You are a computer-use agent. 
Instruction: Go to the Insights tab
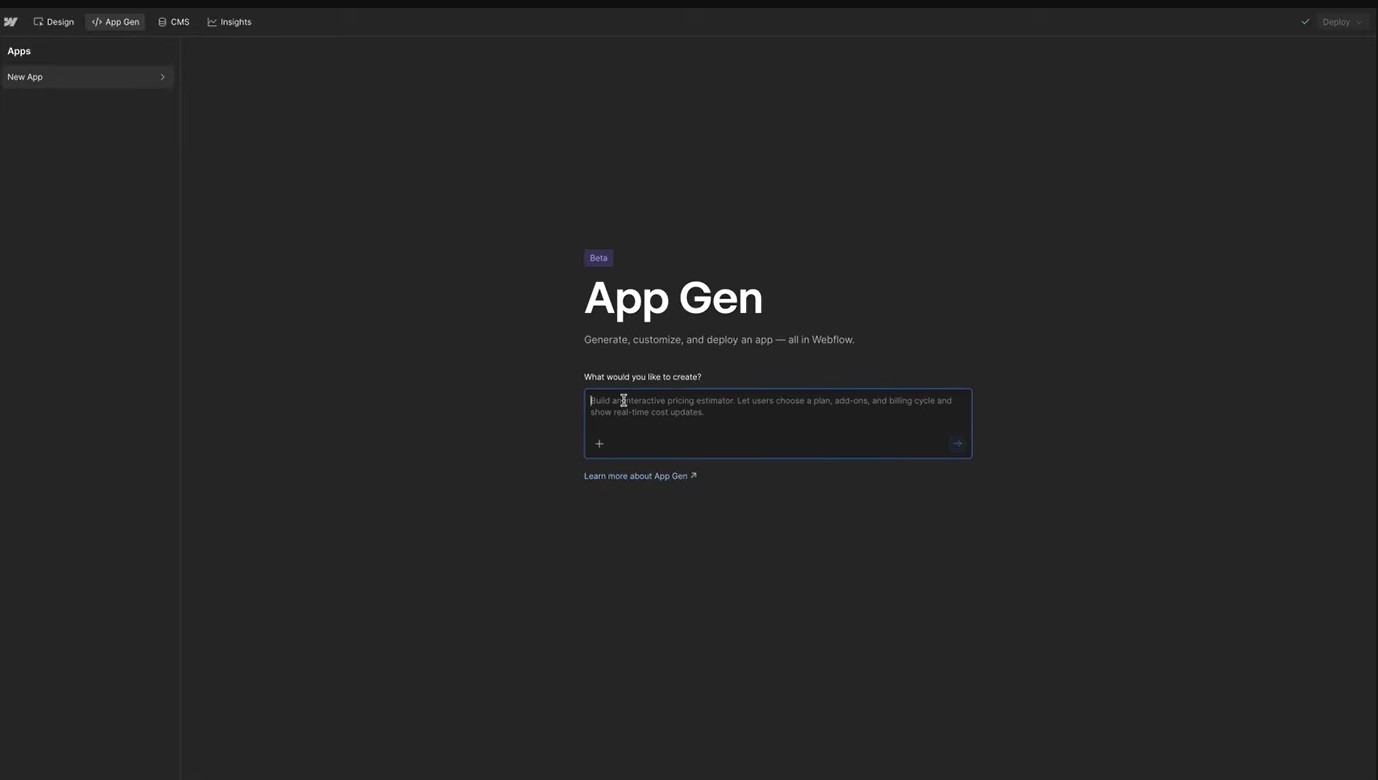pos(229,22)
